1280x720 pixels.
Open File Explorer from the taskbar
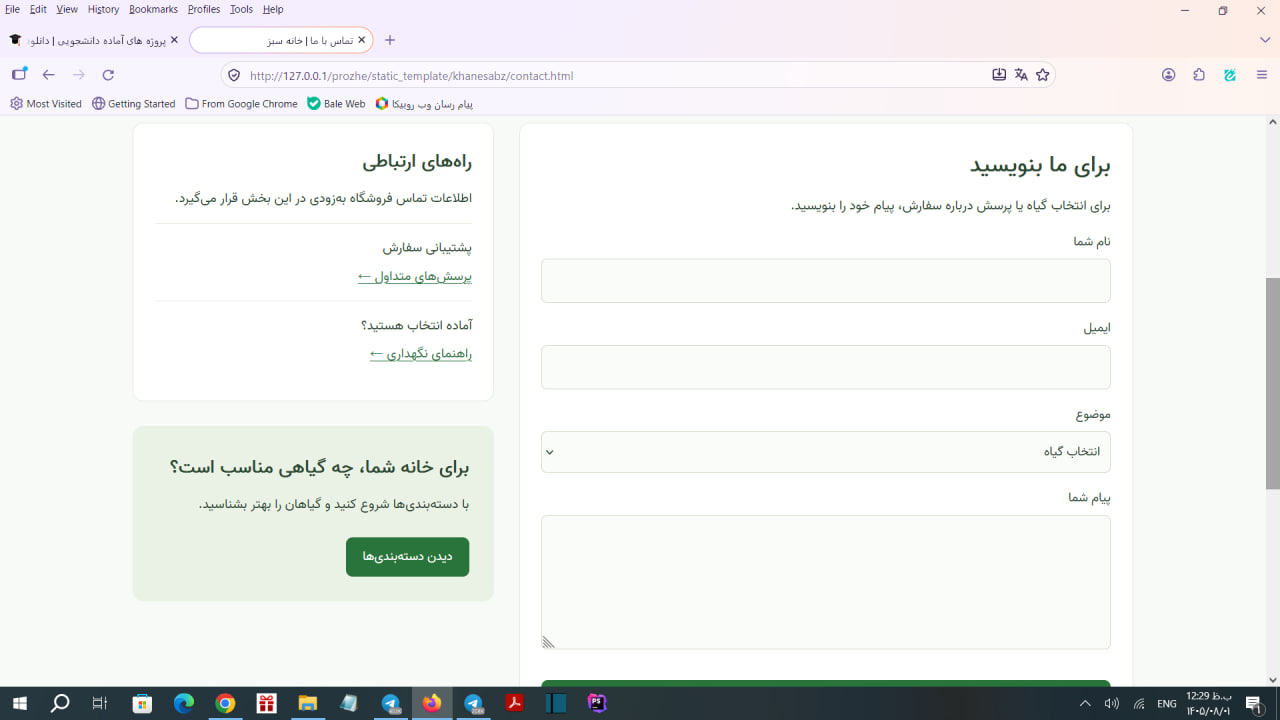[x=307, y=703]
